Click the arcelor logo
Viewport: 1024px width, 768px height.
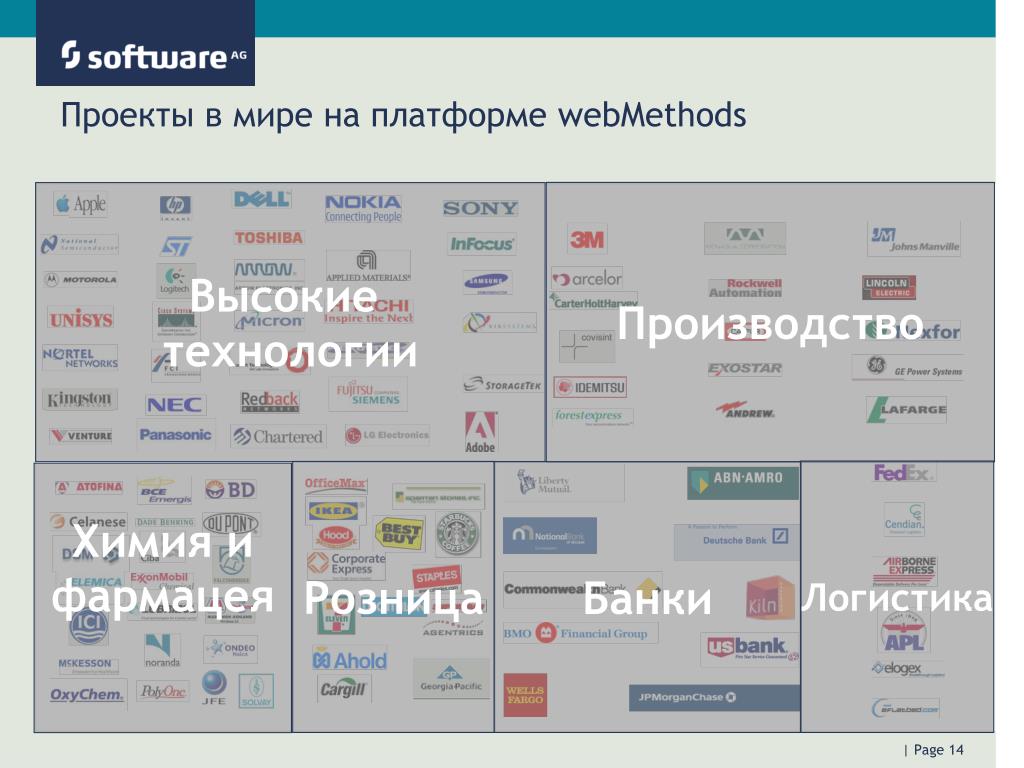pyautogui.click(x=586, y=278)
